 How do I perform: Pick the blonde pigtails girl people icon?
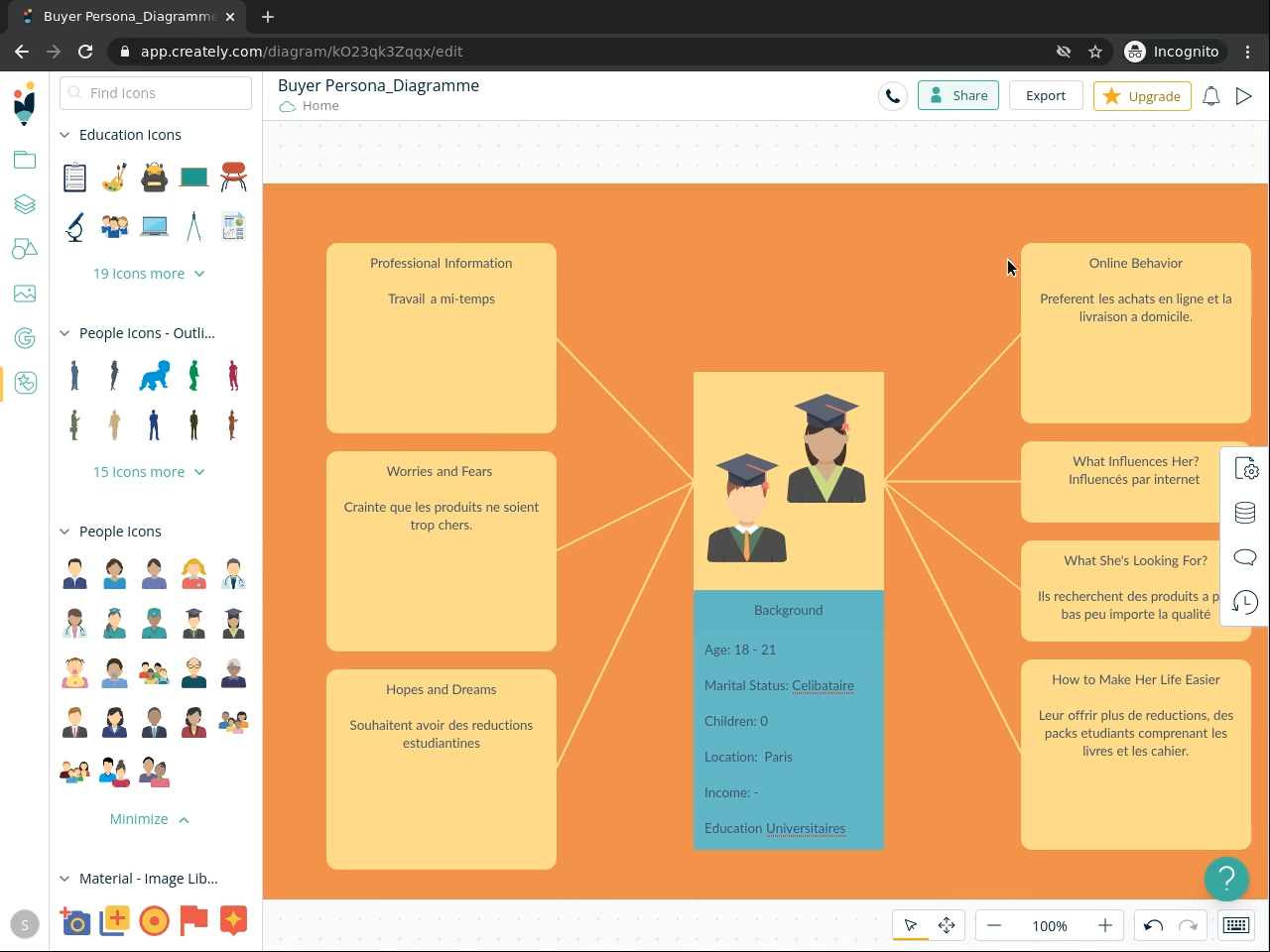[x=193, y=574]
